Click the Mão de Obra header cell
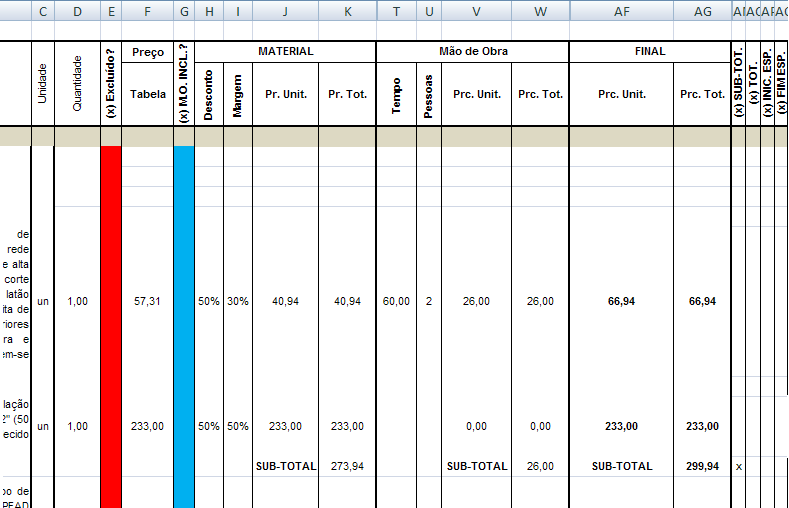Image resolution: width=789 pixels, height=508 pixels. tap(473, 52)
